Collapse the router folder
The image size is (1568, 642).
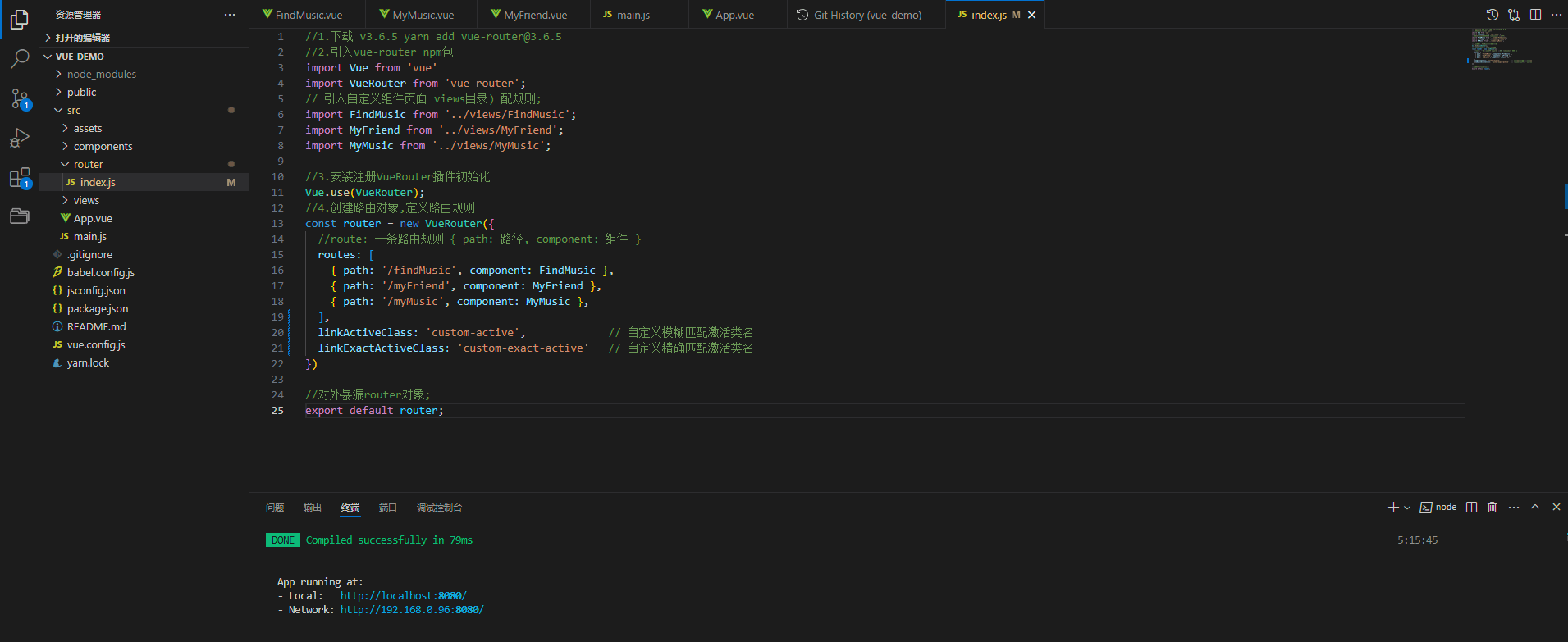pos(144,165)
